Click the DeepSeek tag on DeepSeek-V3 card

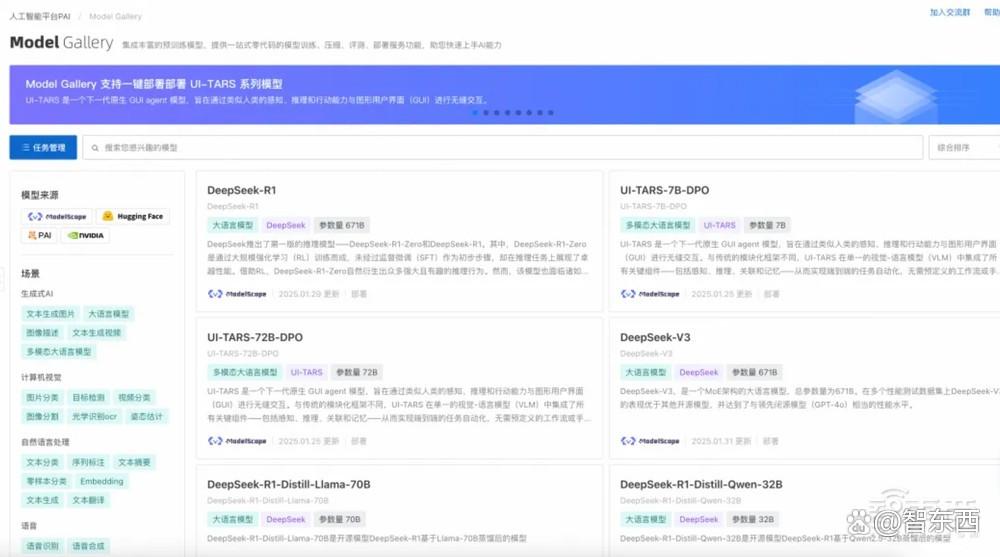tap(698, 372)
